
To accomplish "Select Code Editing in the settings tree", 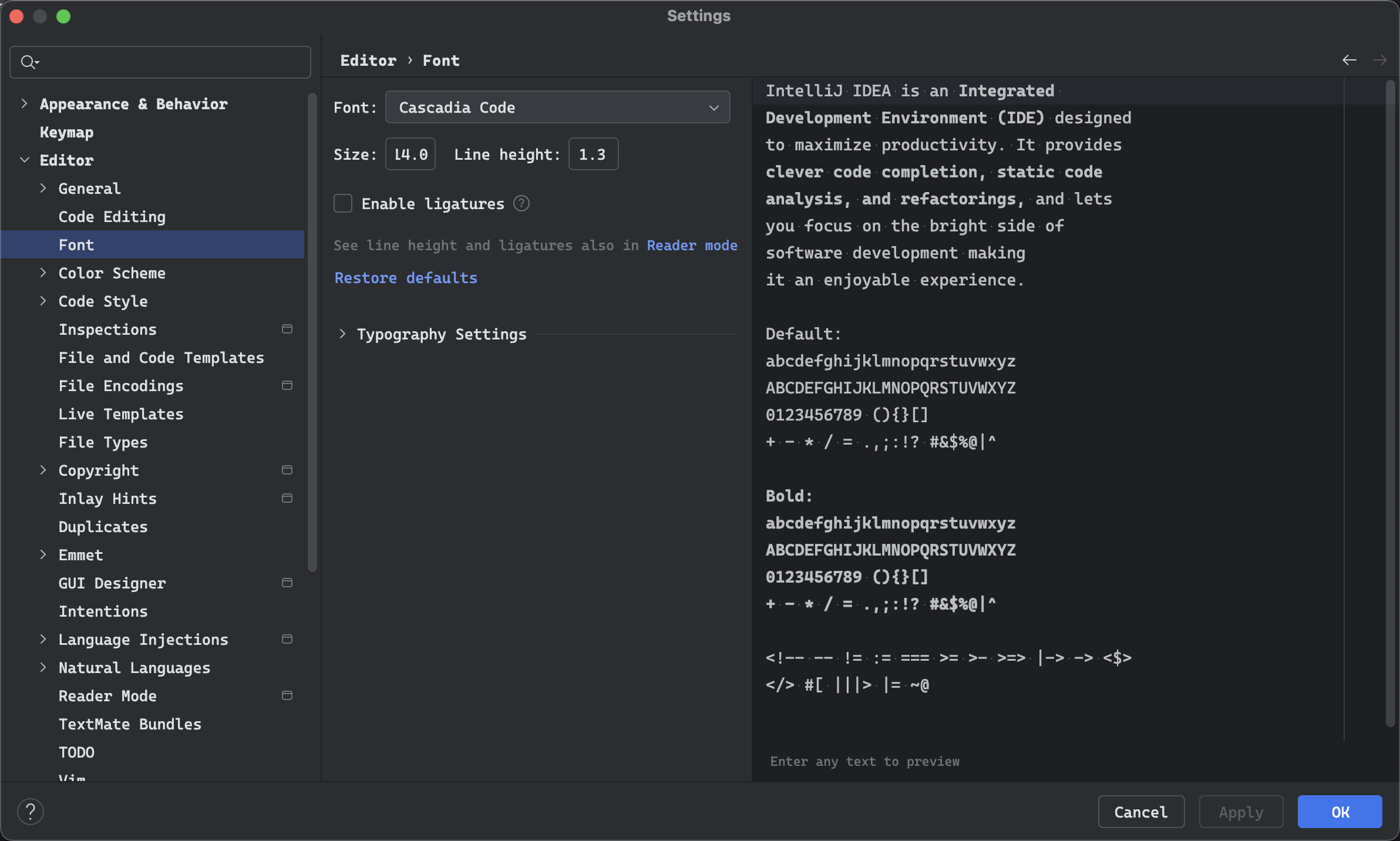I will (x=112, y=217).
